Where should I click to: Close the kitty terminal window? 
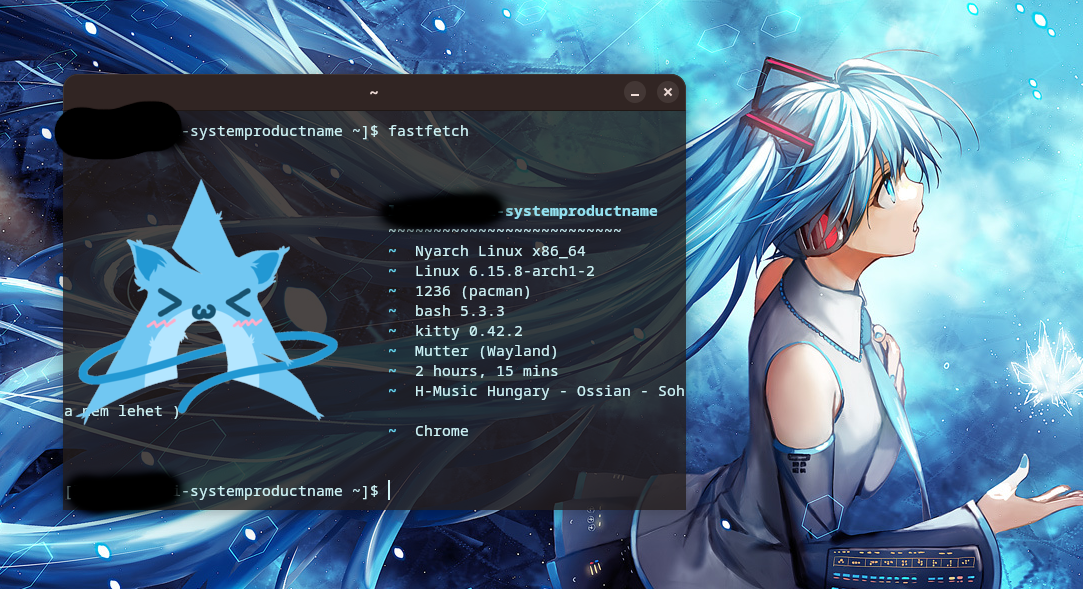[667, 92]
